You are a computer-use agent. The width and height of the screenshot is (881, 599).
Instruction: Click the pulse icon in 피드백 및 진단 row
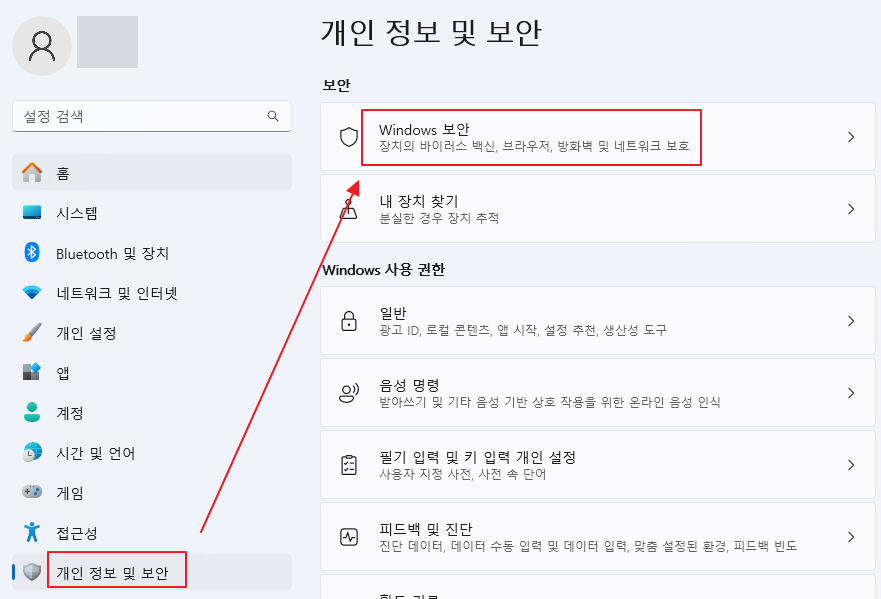point(349,537)
